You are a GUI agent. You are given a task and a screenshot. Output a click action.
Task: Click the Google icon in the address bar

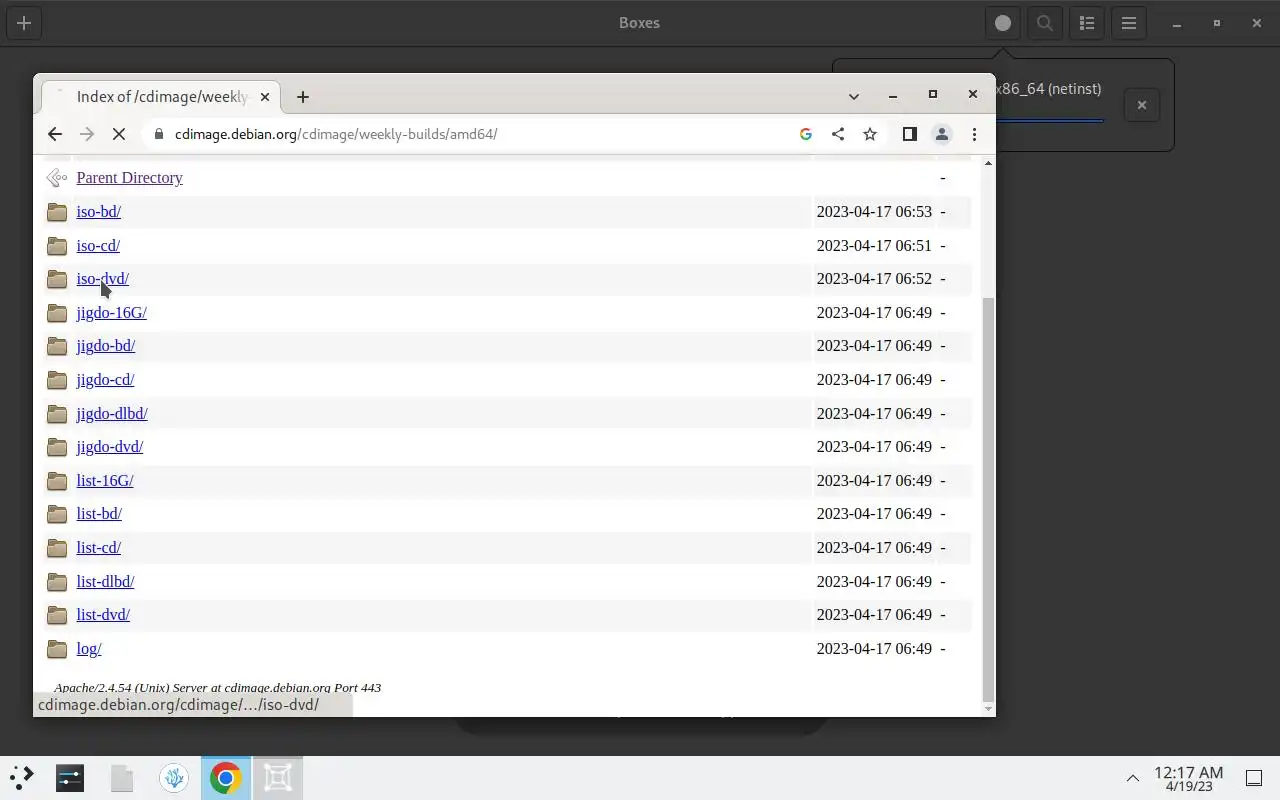coord(806,134)
